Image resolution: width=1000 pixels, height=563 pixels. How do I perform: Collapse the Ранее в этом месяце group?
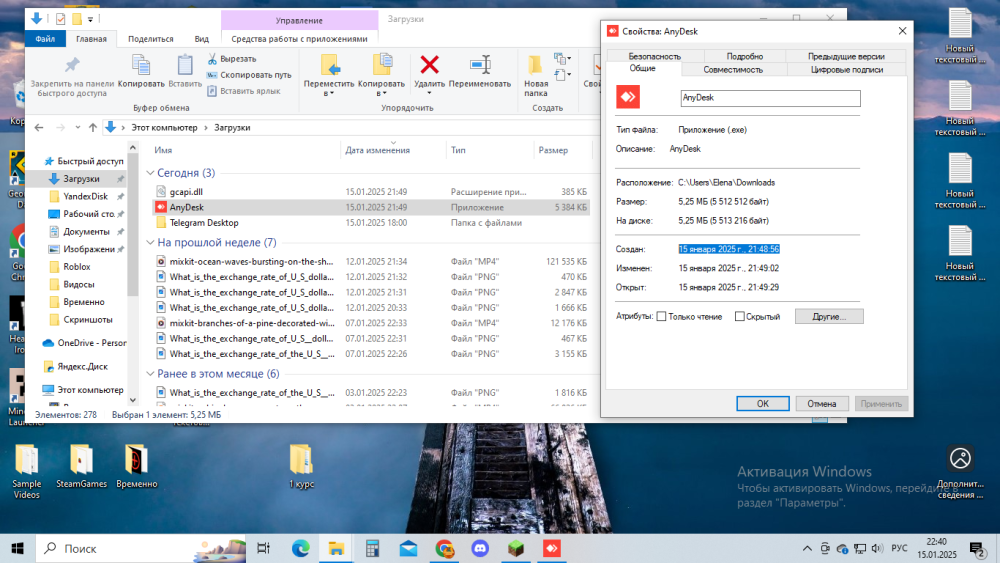click(151, 374)
